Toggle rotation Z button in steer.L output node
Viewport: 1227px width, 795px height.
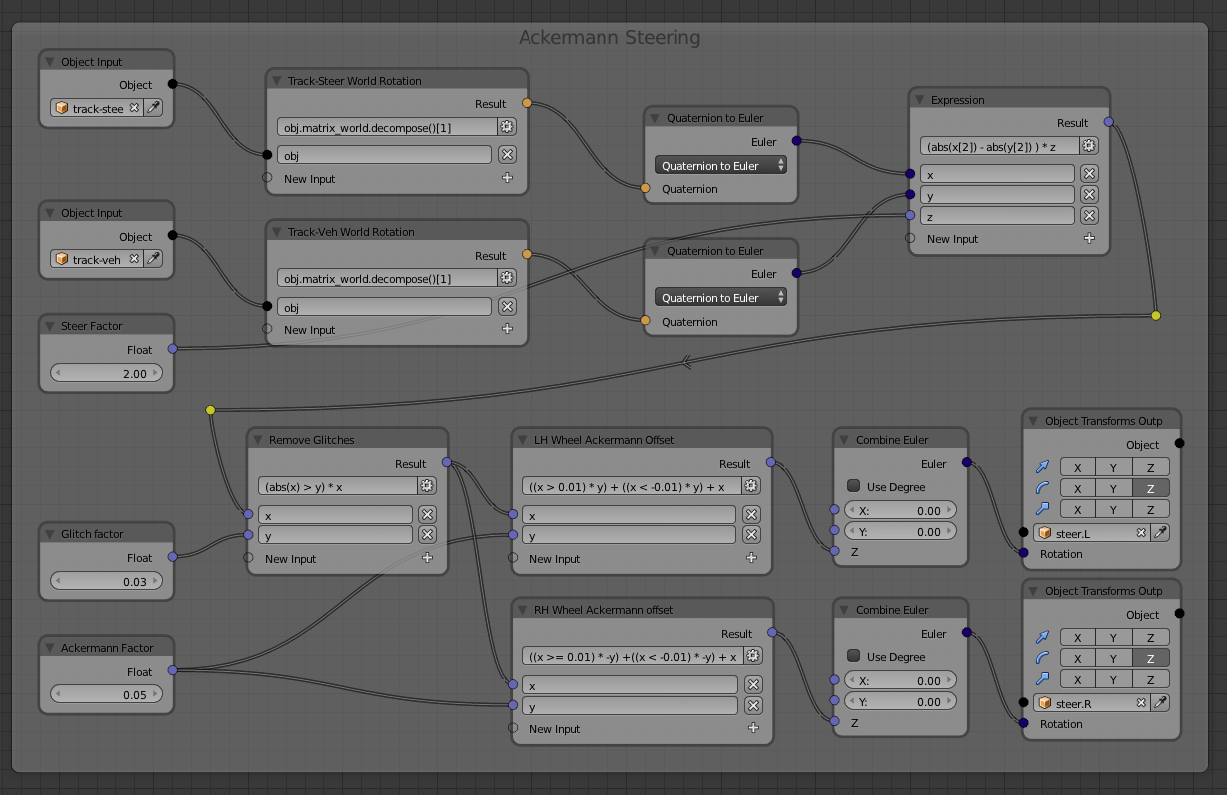[x=1150, y=488]
